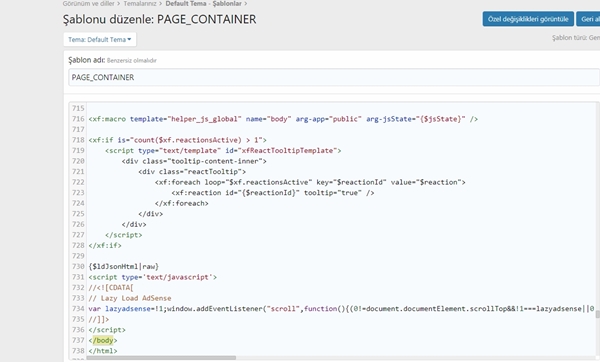Click the highlighted </body> tag
600x362 pixels.
103,340
